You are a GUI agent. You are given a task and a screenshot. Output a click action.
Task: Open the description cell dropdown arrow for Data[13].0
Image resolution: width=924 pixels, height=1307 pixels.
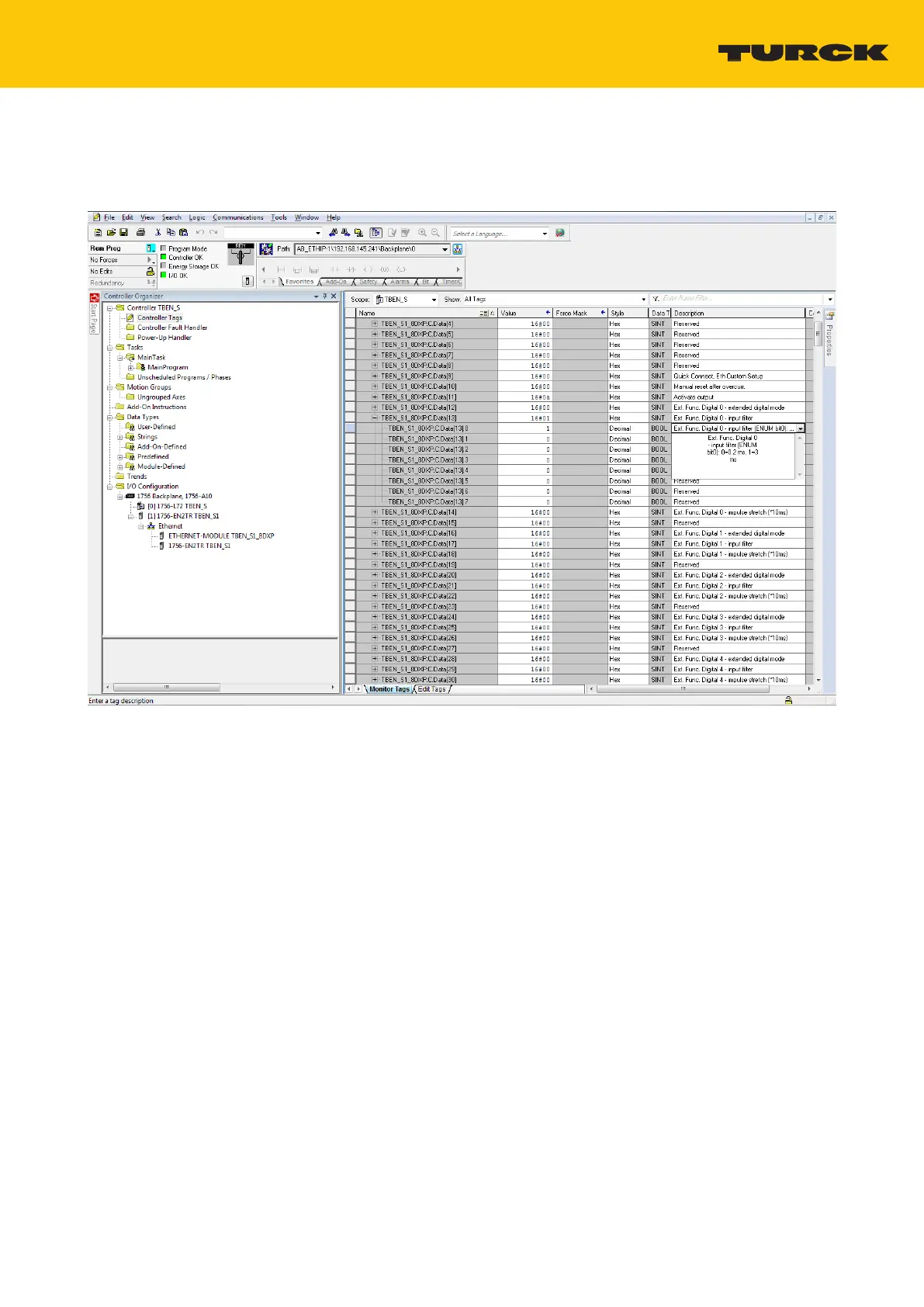[x=801, y=428]
